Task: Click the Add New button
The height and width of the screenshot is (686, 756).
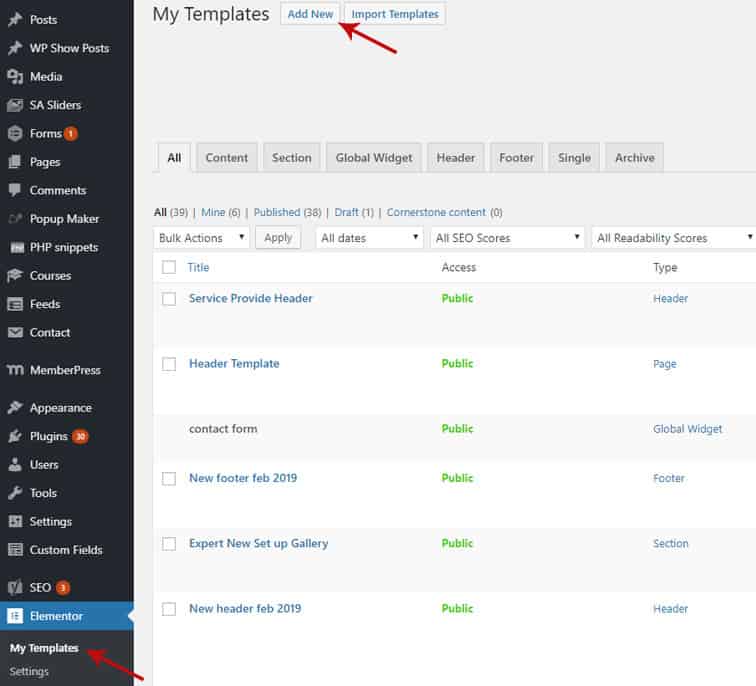Action: point(310,14)
